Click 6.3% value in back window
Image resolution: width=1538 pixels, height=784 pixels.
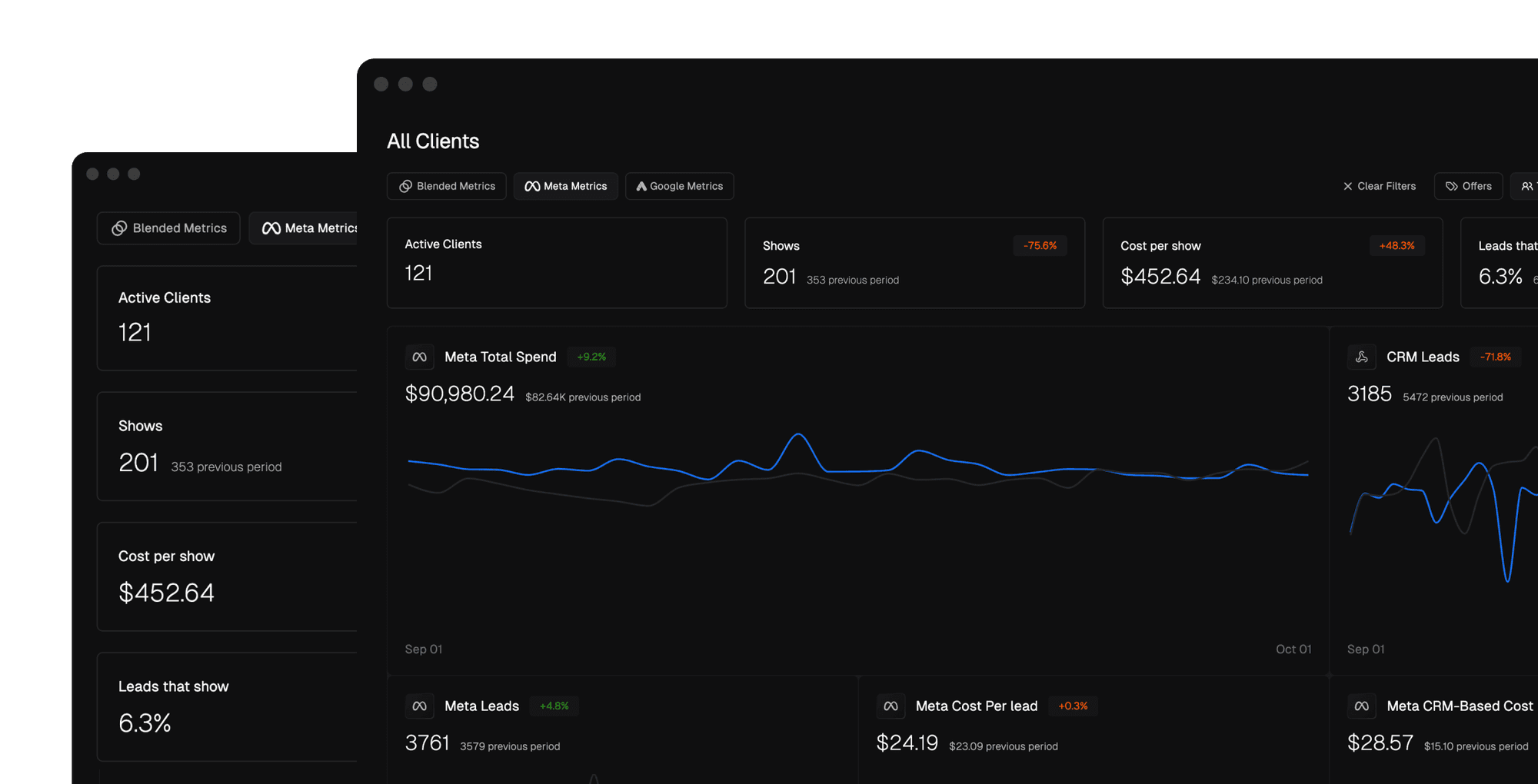pyautogui.click(x=145, y=723)
